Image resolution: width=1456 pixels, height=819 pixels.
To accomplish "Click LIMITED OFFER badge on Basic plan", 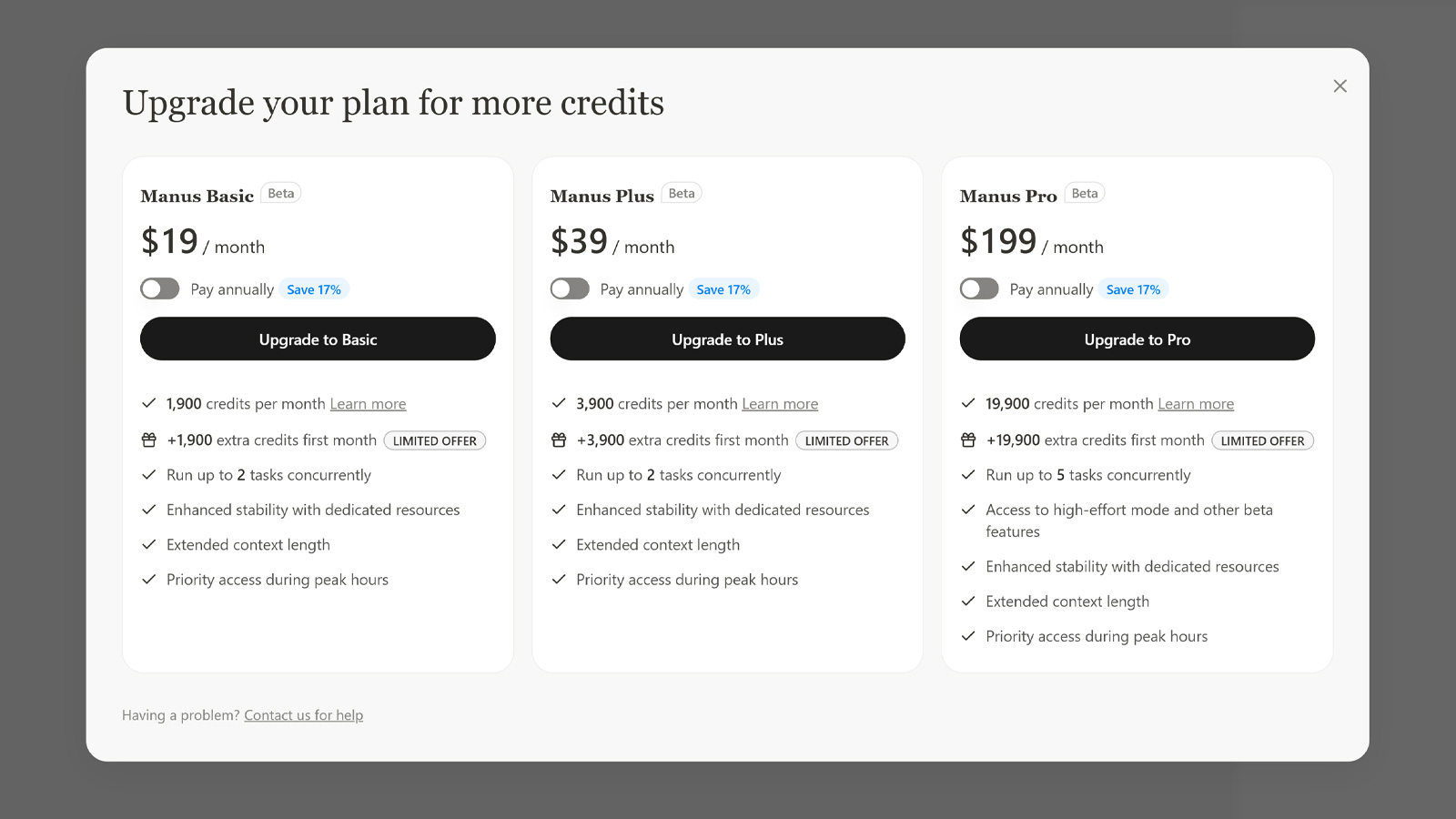I will coord(434,441).
